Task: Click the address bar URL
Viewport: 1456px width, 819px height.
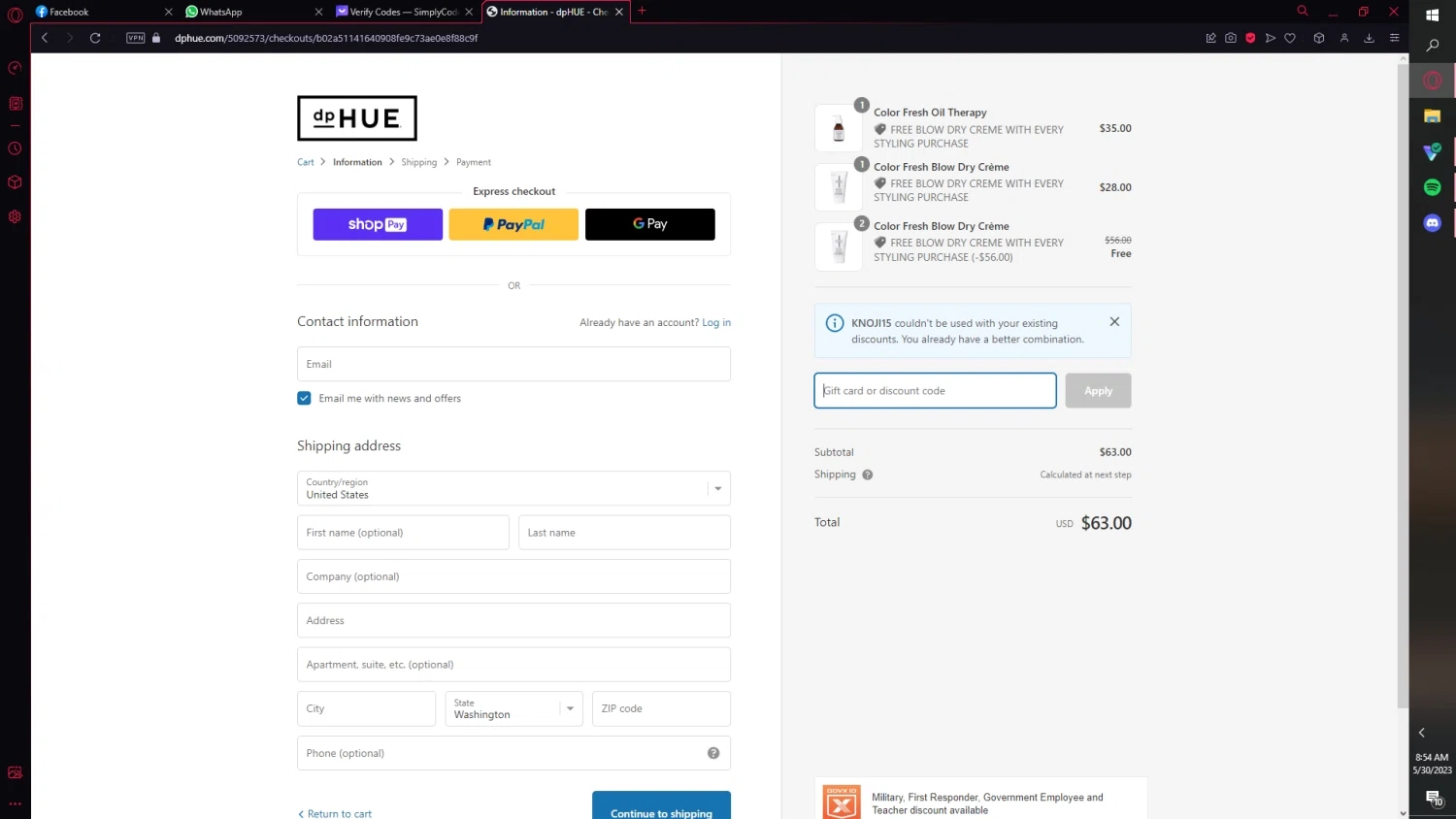Action: [326, 38]
